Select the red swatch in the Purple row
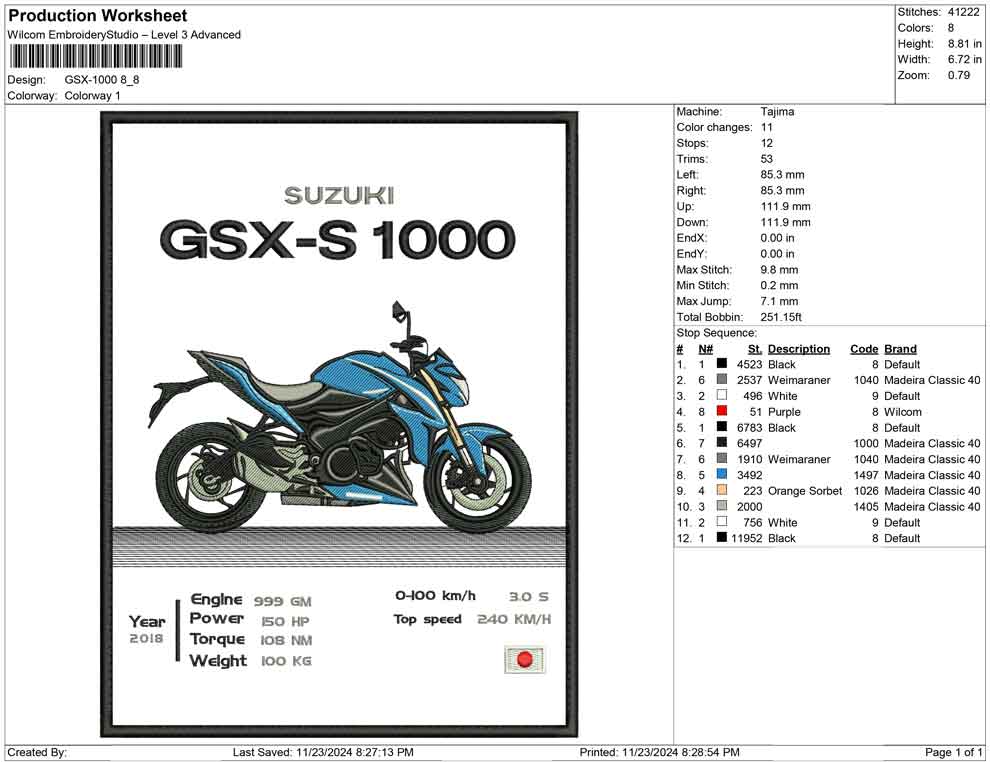The width and height of the screenshot is (990, 762). [722, 412]
